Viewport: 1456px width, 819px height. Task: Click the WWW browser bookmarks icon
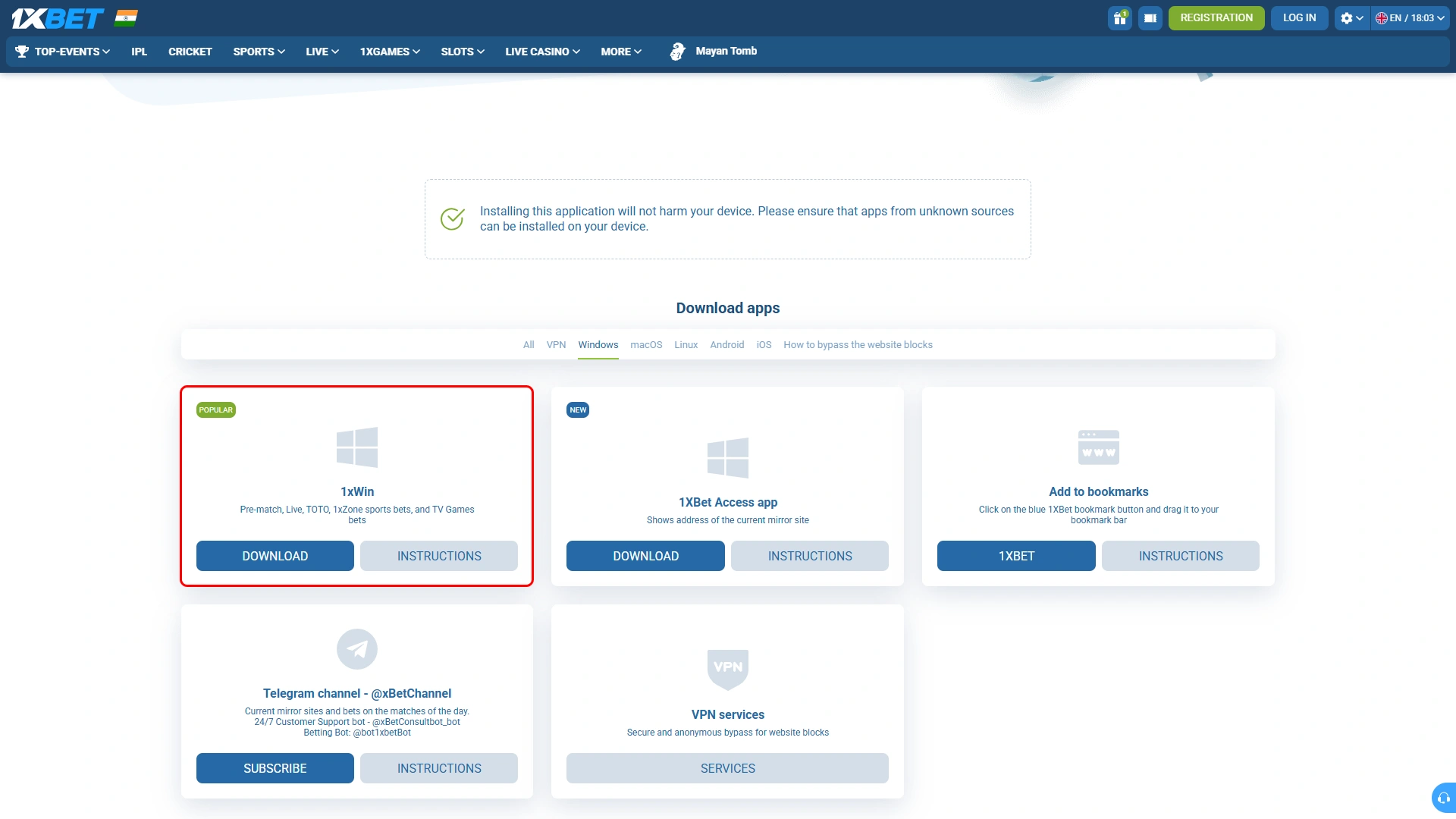(x=1099, y=447)
